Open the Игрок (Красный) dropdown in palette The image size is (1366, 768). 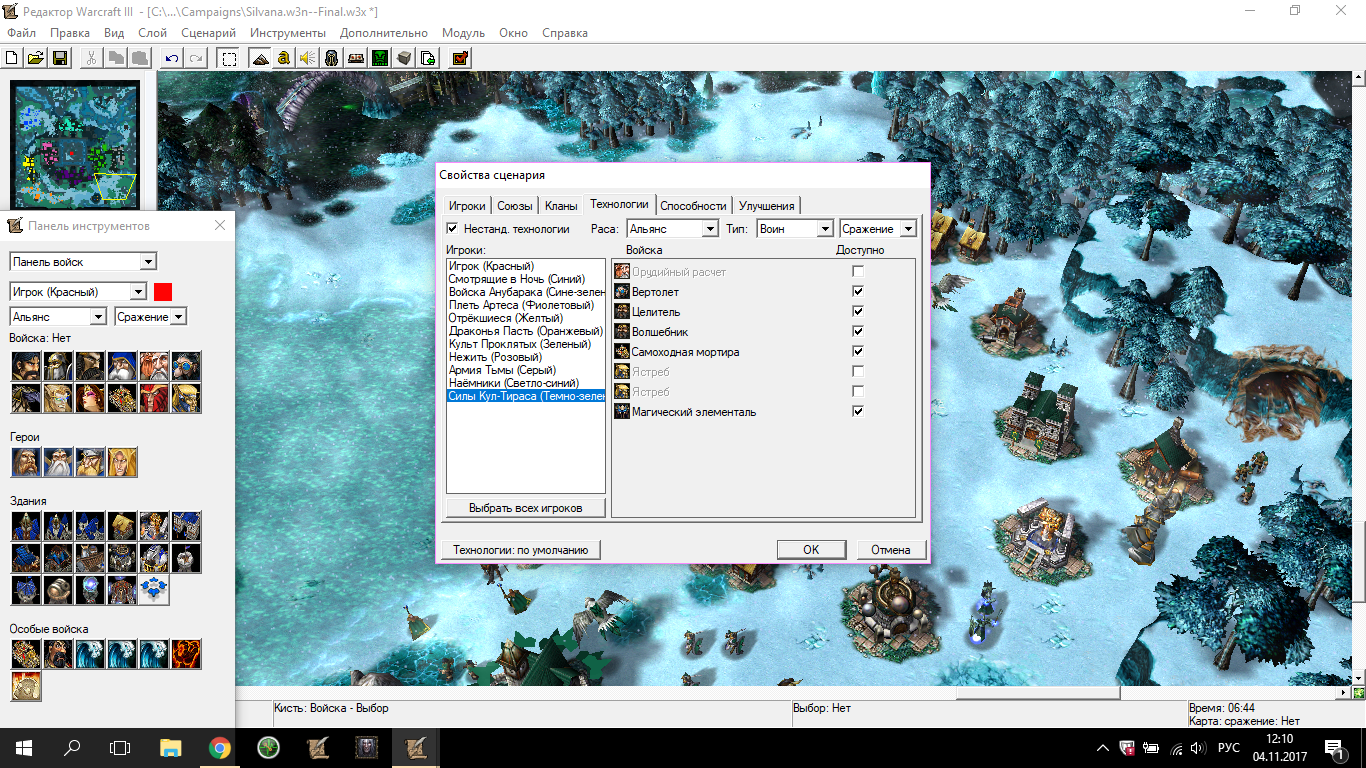[78, 292]
